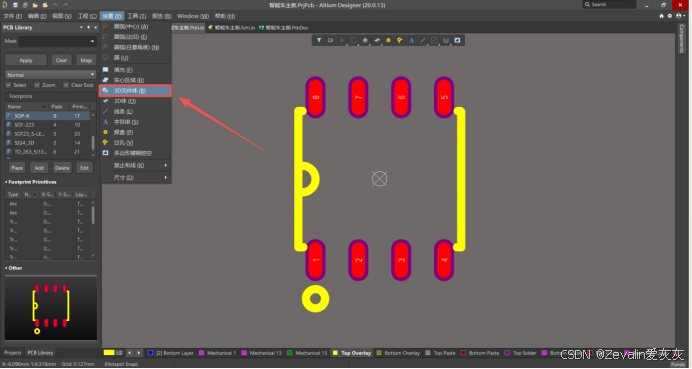Image resolution: width=692 pixels, height=369 pixels.
Task: Click the Place button
Action: [x=17, y=168]
